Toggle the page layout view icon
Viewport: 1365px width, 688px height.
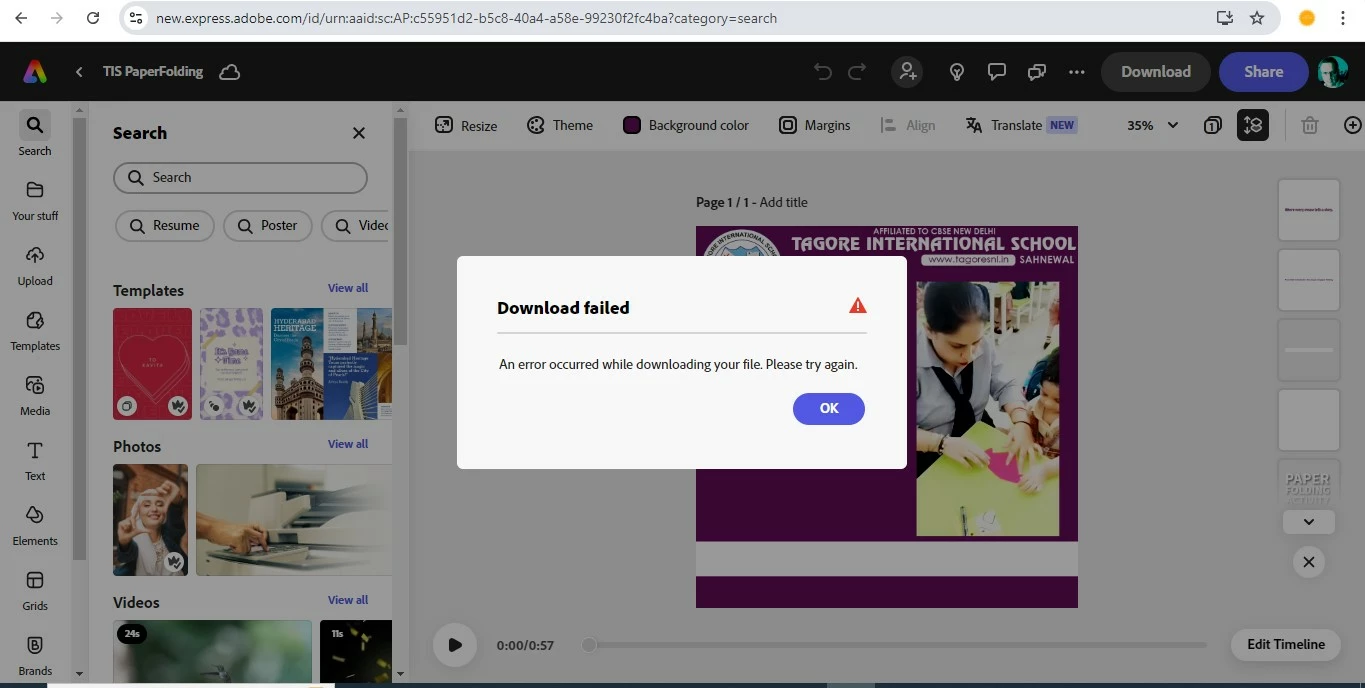pyautogui.click(x=1253, y=125)
